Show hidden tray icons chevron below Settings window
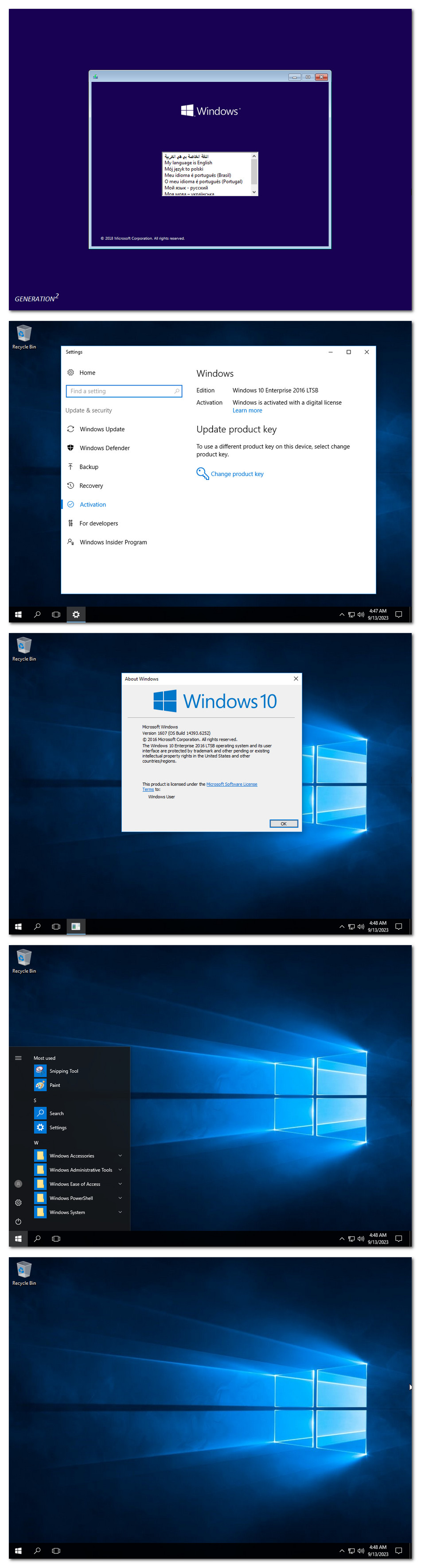The image size is (421, 1568). pos(342,615)
